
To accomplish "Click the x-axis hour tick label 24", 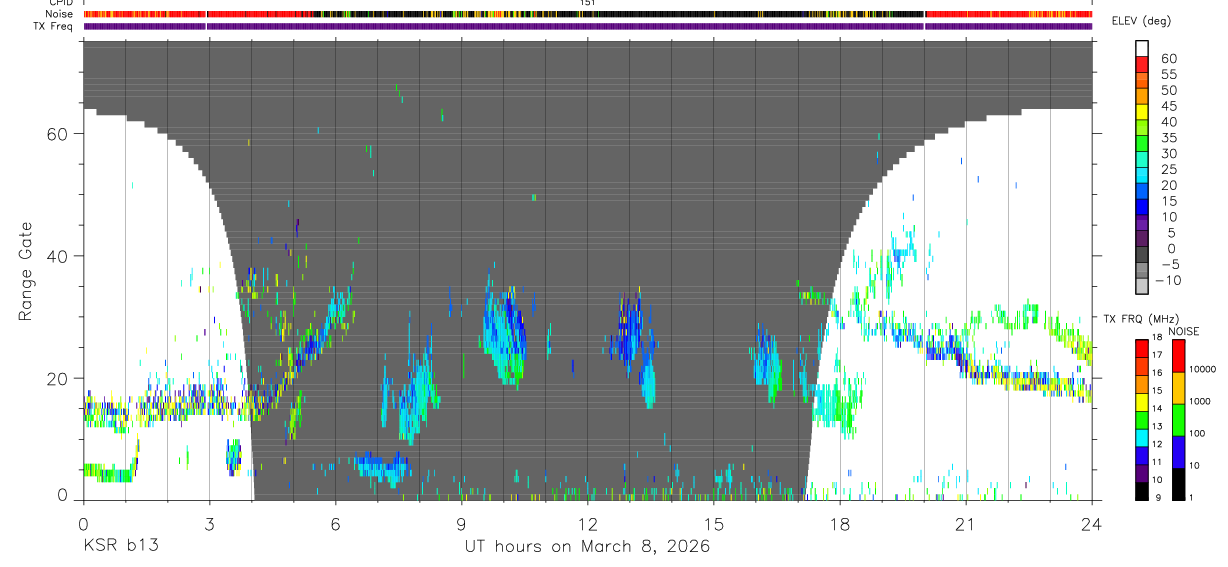I will [1092, 524].
